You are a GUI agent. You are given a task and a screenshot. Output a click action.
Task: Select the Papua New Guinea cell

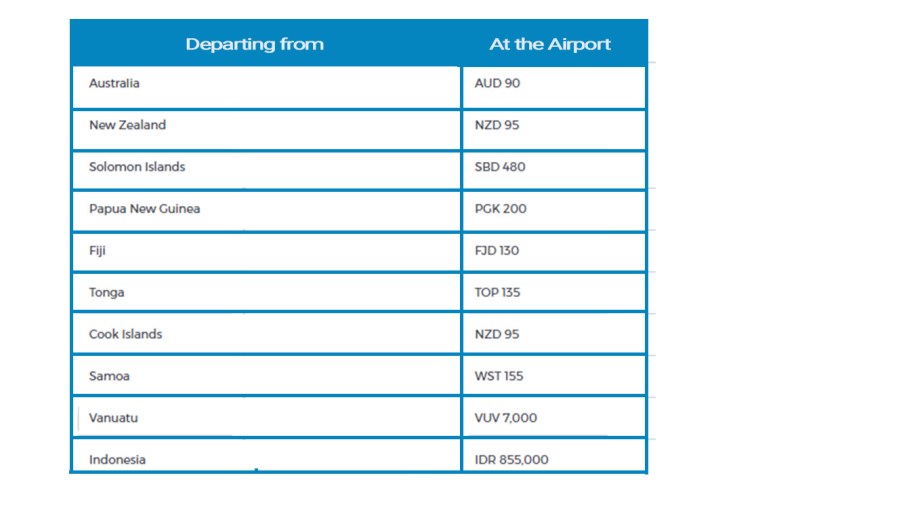(266, 212)
